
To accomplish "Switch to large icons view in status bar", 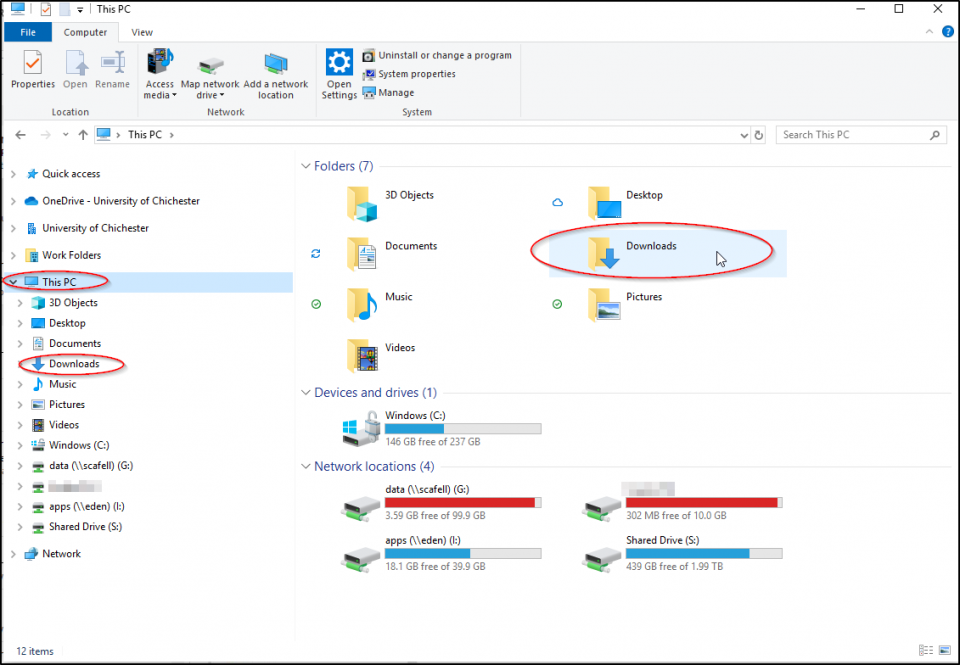I will coord(945,650).
